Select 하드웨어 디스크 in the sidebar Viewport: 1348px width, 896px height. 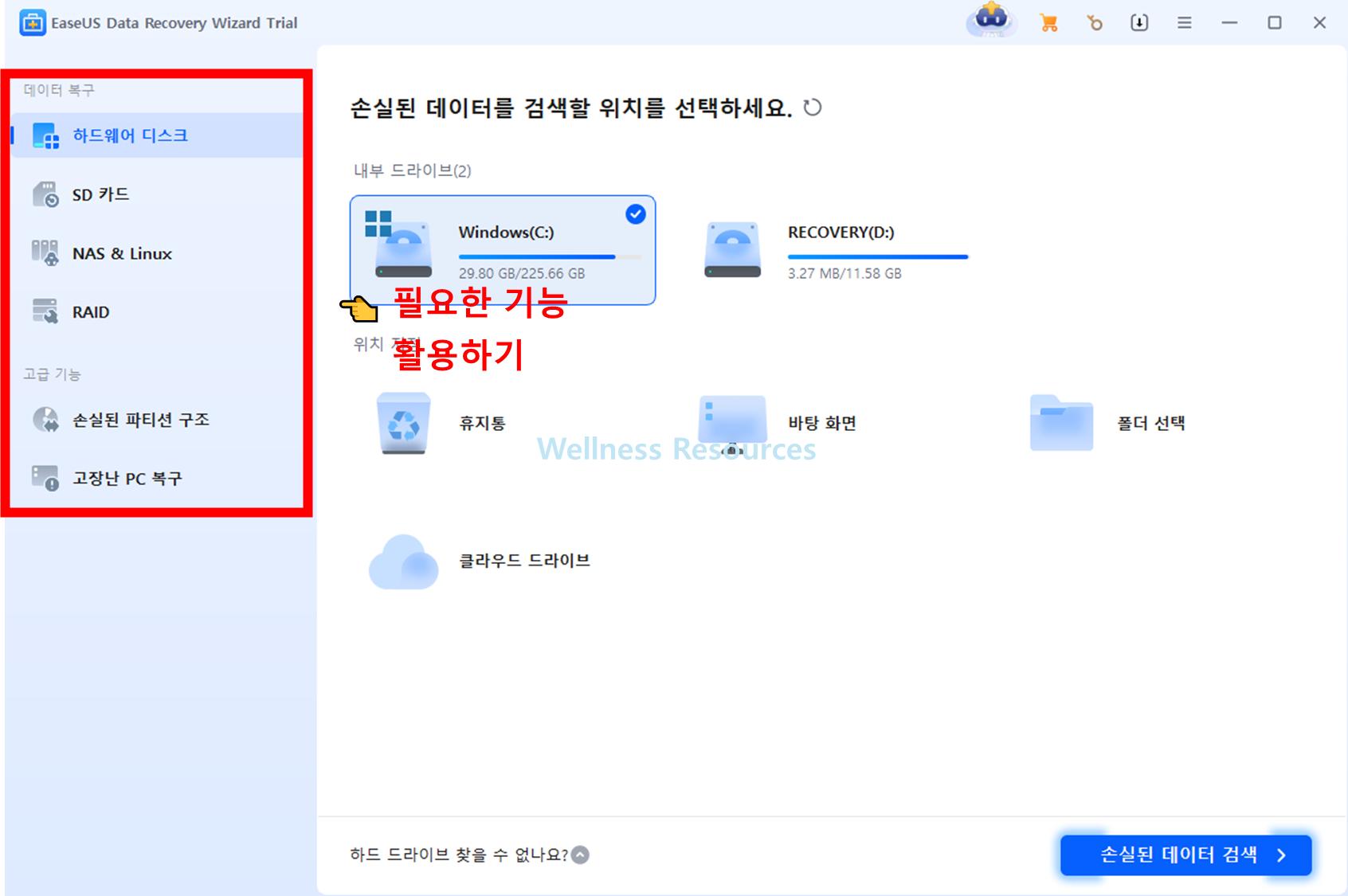pyautogui.click(x=158, y=135)
